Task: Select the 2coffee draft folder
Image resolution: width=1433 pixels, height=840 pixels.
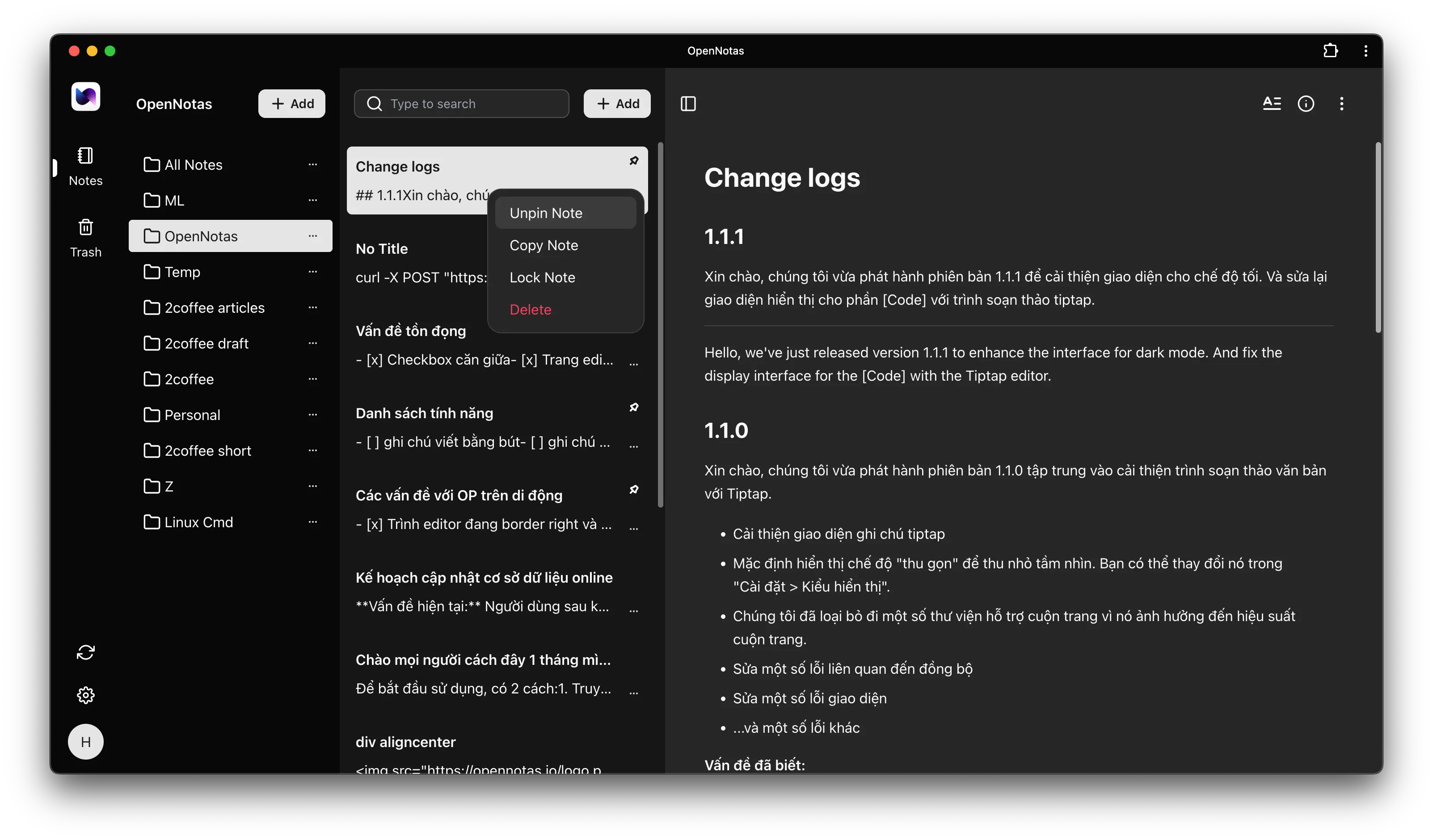Action: coord(230,343)
